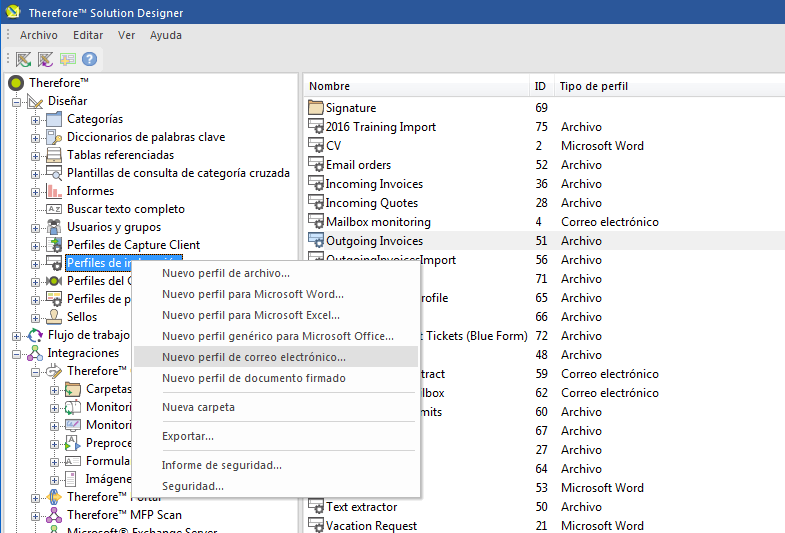Select the 2016 Training Import row

545,127
